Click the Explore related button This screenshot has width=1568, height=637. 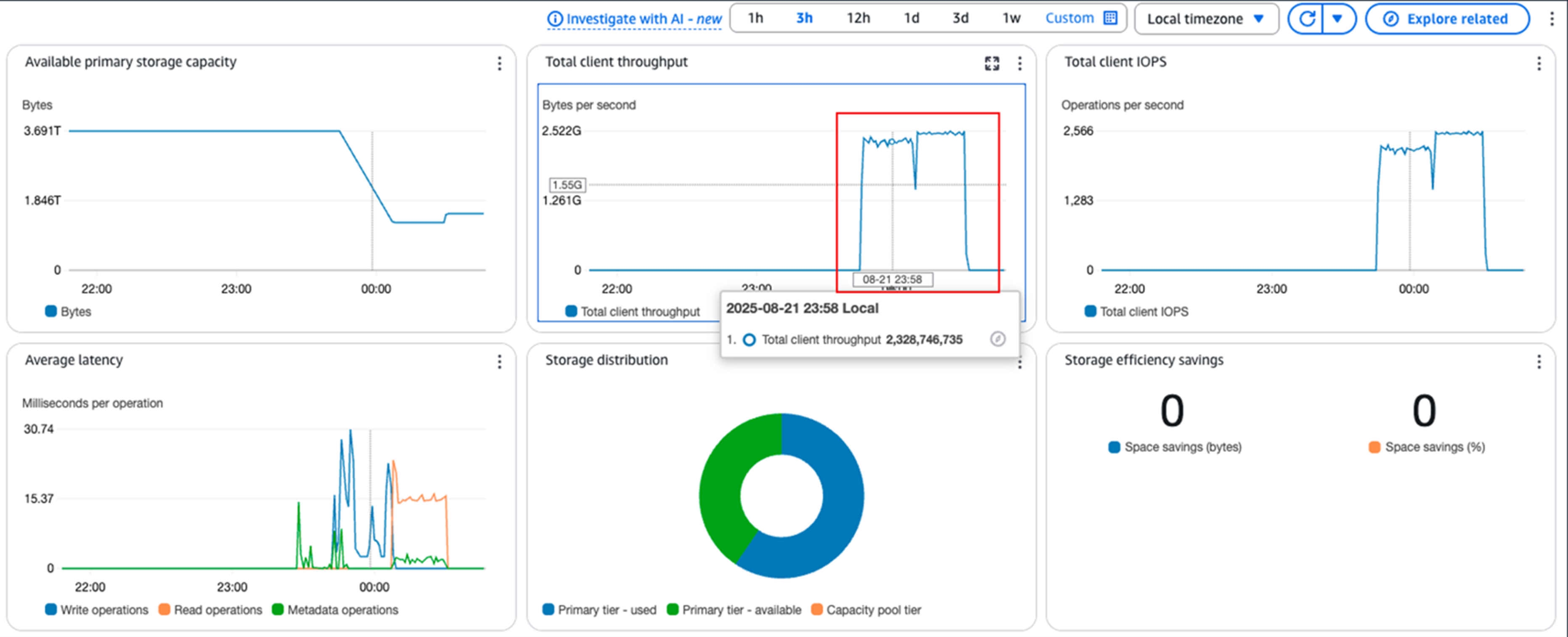[x=1447, y=19]
